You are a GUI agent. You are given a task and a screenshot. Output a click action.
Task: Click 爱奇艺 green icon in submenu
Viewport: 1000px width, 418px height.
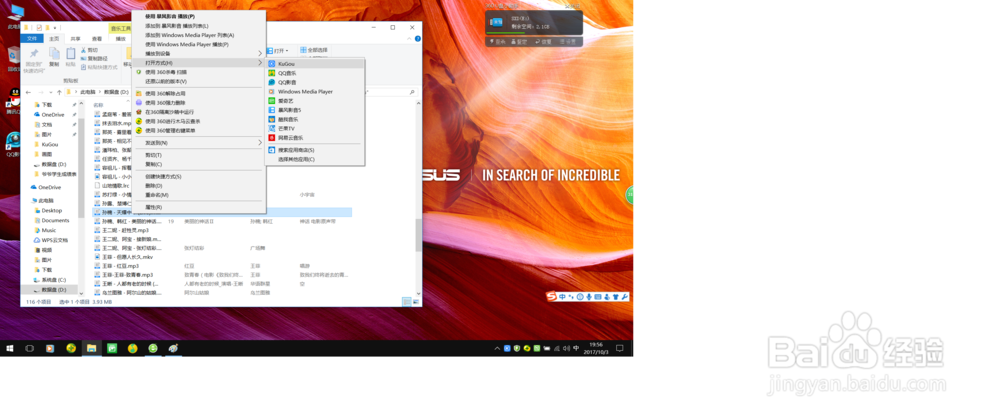click(x=272, y=101)
